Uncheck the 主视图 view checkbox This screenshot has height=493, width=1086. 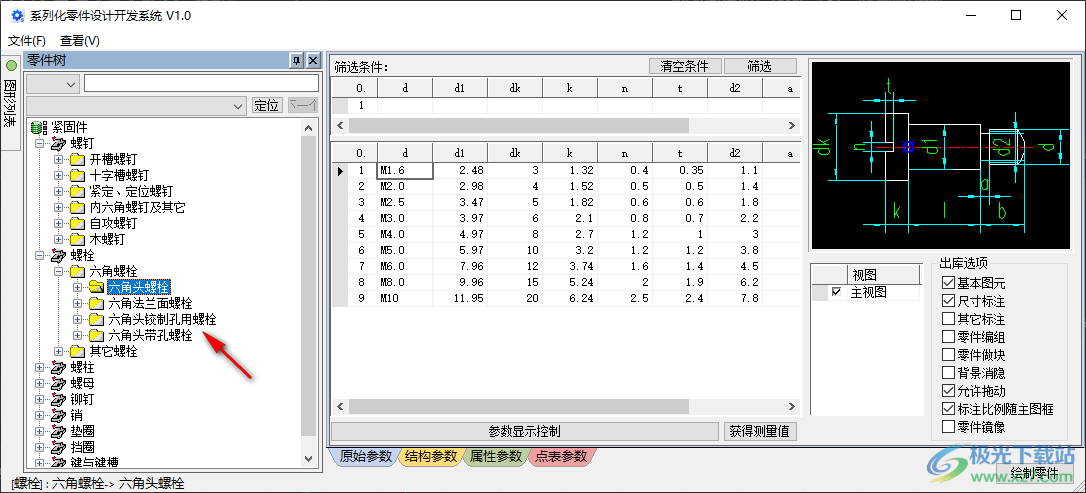tap(837, 293)
